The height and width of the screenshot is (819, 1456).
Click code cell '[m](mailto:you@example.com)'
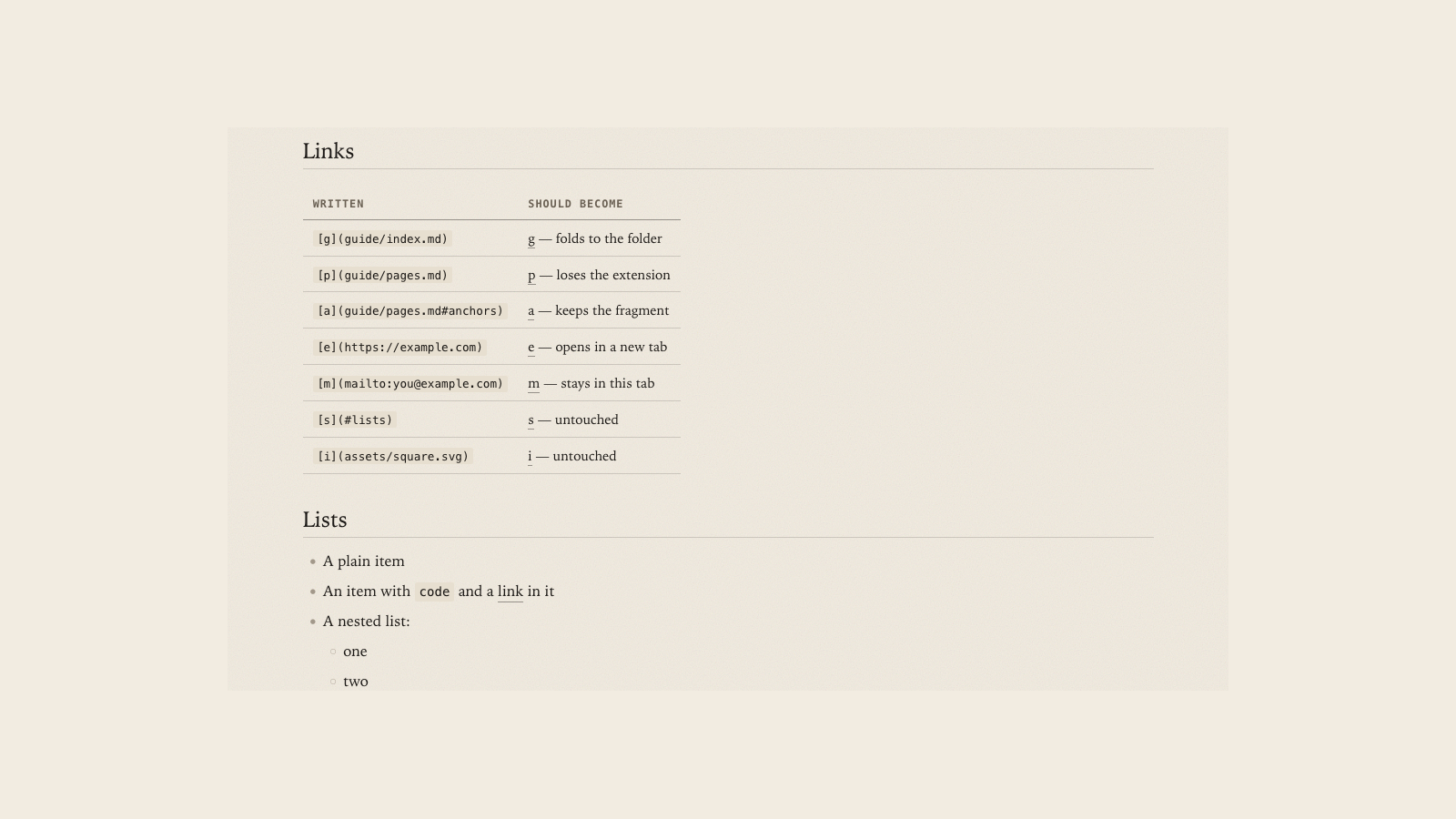[x=410, y=383]
